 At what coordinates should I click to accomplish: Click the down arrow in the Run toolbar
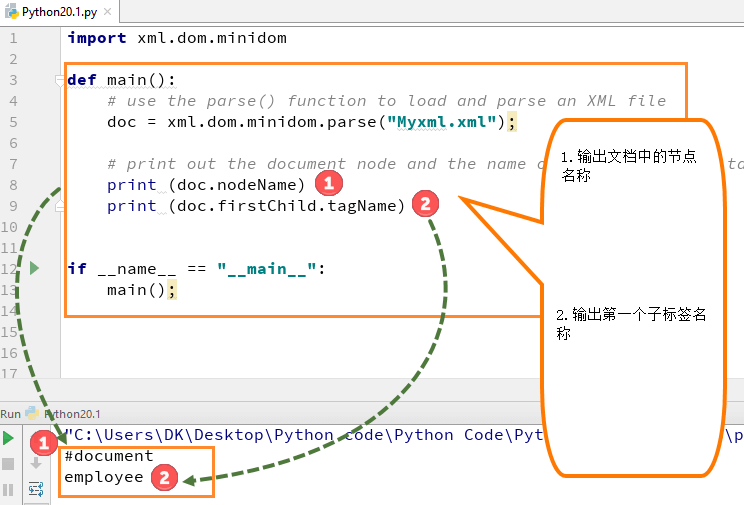(x=36, y=463)
